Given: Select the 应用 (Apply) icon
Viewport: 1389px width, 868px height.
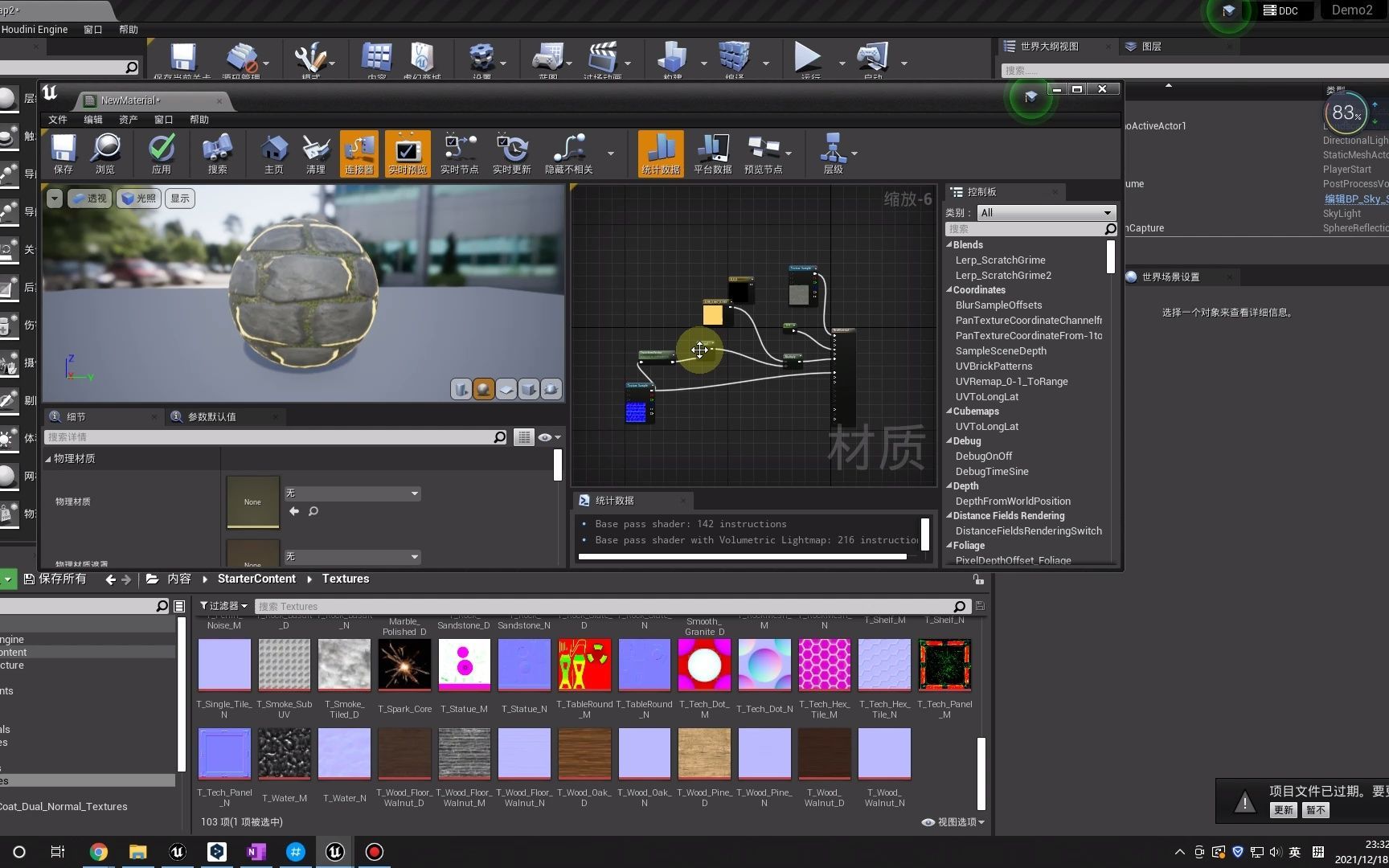Looking at the screenshot, I should pyautogui.click(x=161, y=153).
